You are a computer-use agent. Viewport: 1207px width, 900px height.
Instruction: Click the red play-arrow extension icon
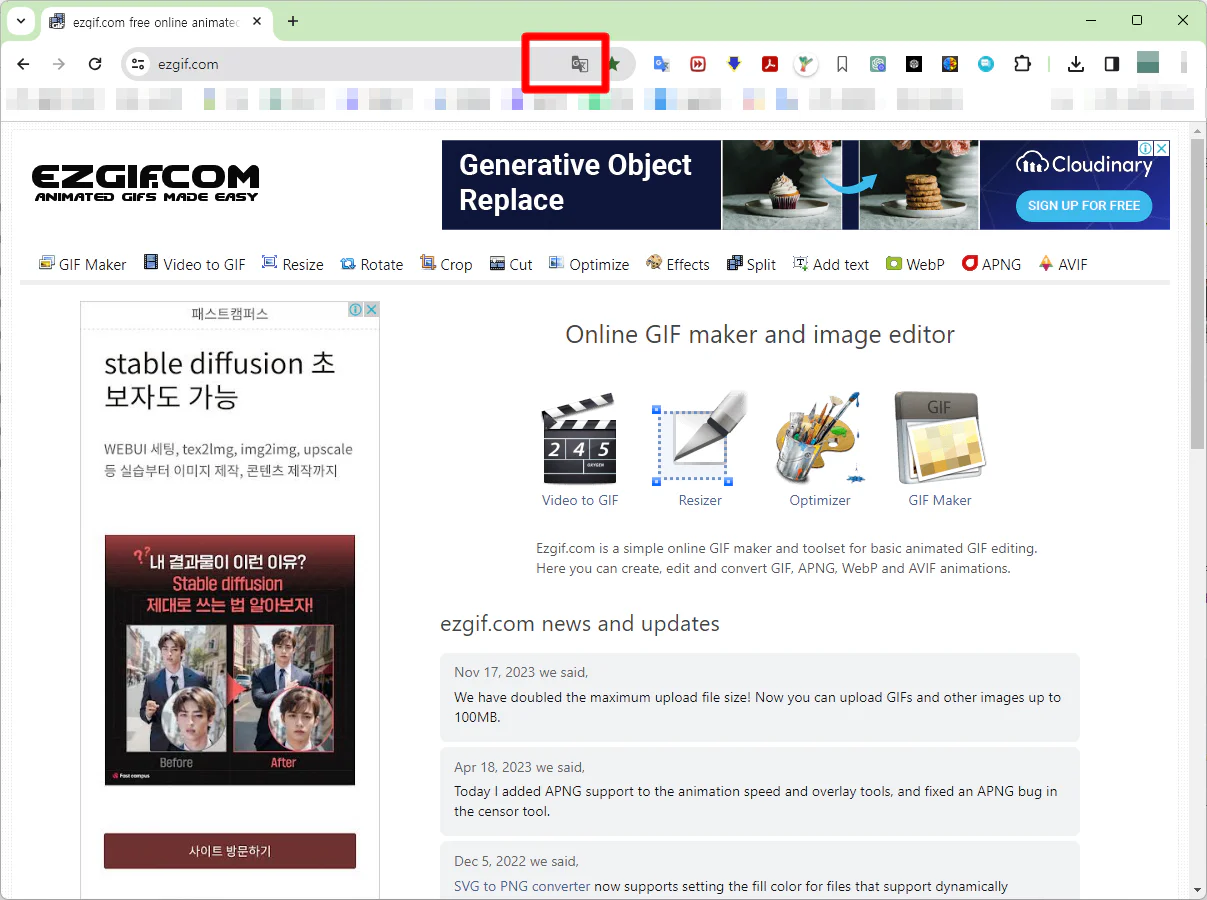698,64
